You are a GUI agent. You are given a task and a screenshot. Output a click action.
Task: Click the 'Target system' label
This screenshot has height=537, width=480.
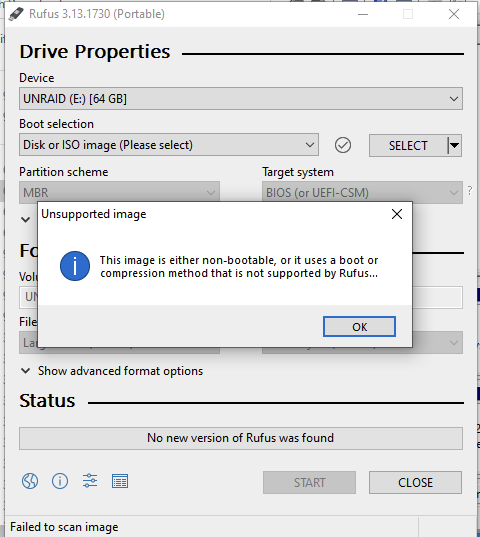(298, 172)
